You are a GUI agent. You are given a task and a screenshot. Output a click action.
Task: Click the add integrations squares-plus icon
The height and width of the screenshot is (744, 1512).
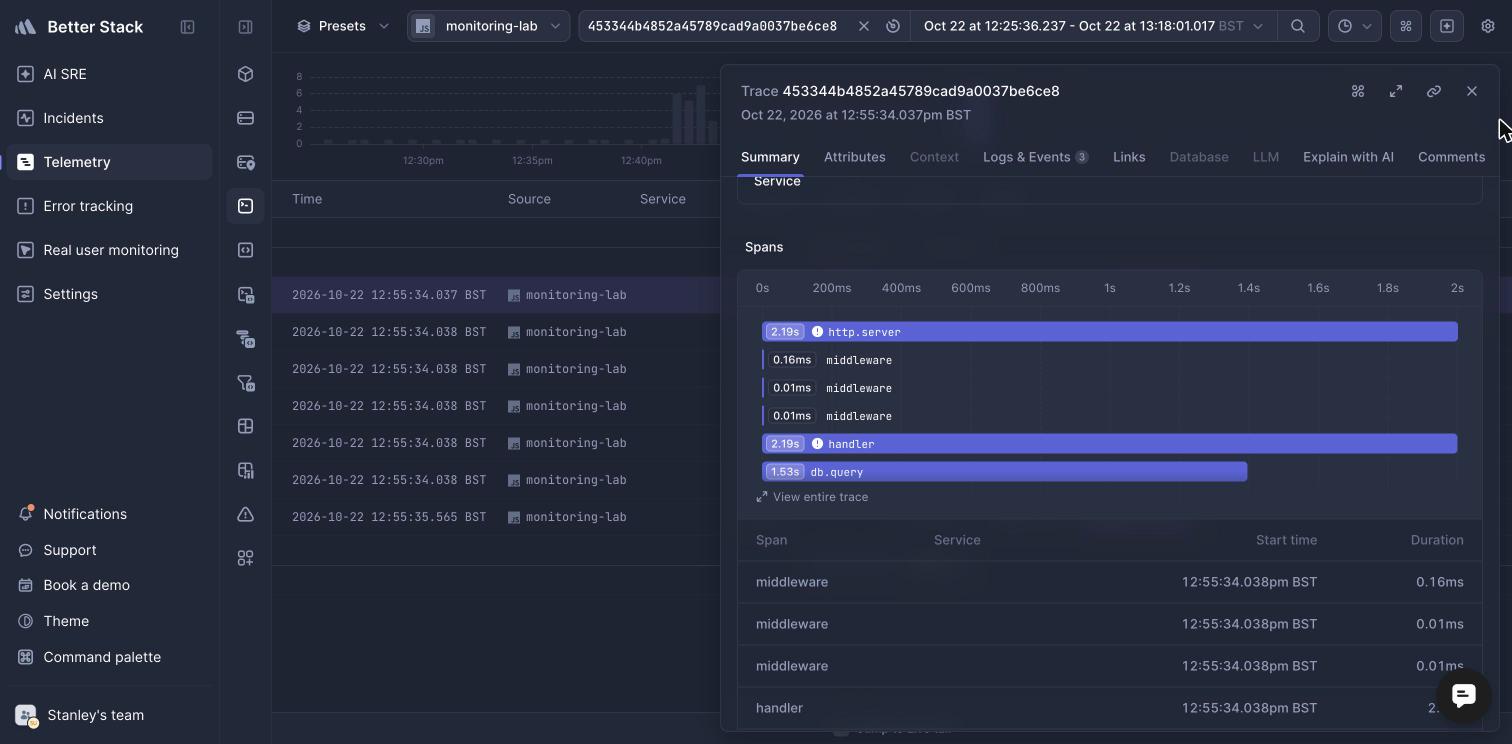pos(245,558)
